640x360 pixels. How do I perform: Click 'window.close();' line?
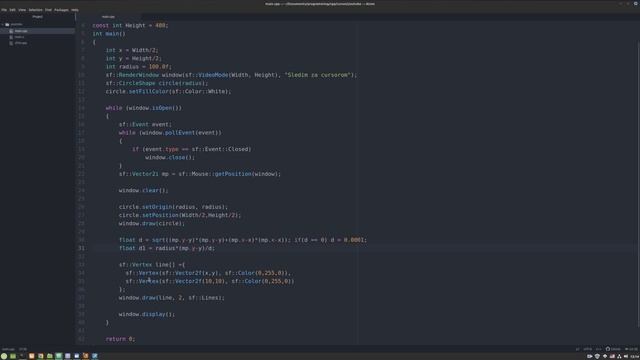coord(170,158)
